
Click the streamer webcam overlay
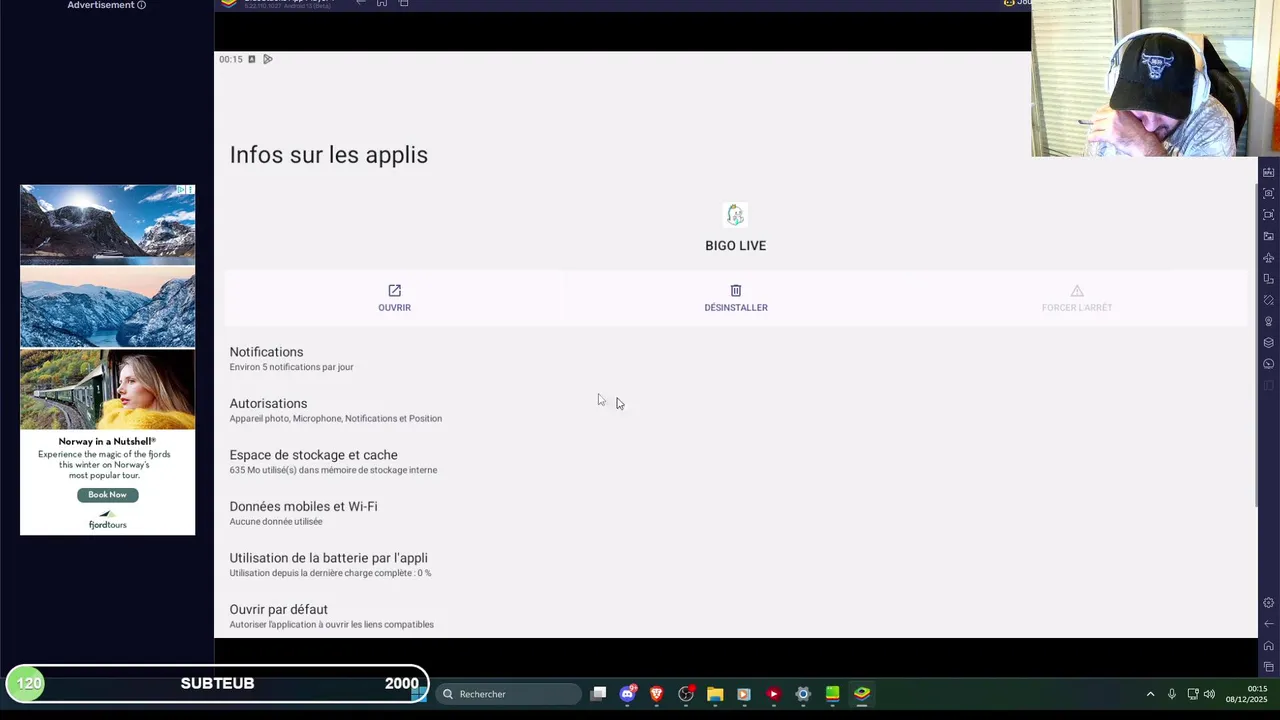[x=1156, y=78]
